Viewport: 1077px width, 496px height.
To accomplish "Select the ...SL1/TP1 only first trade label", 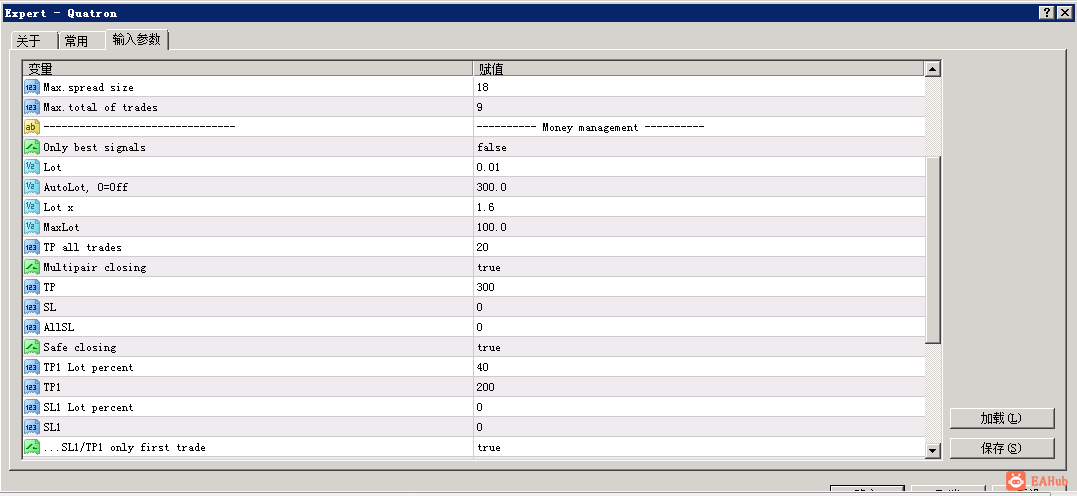I will pos(124,447).
